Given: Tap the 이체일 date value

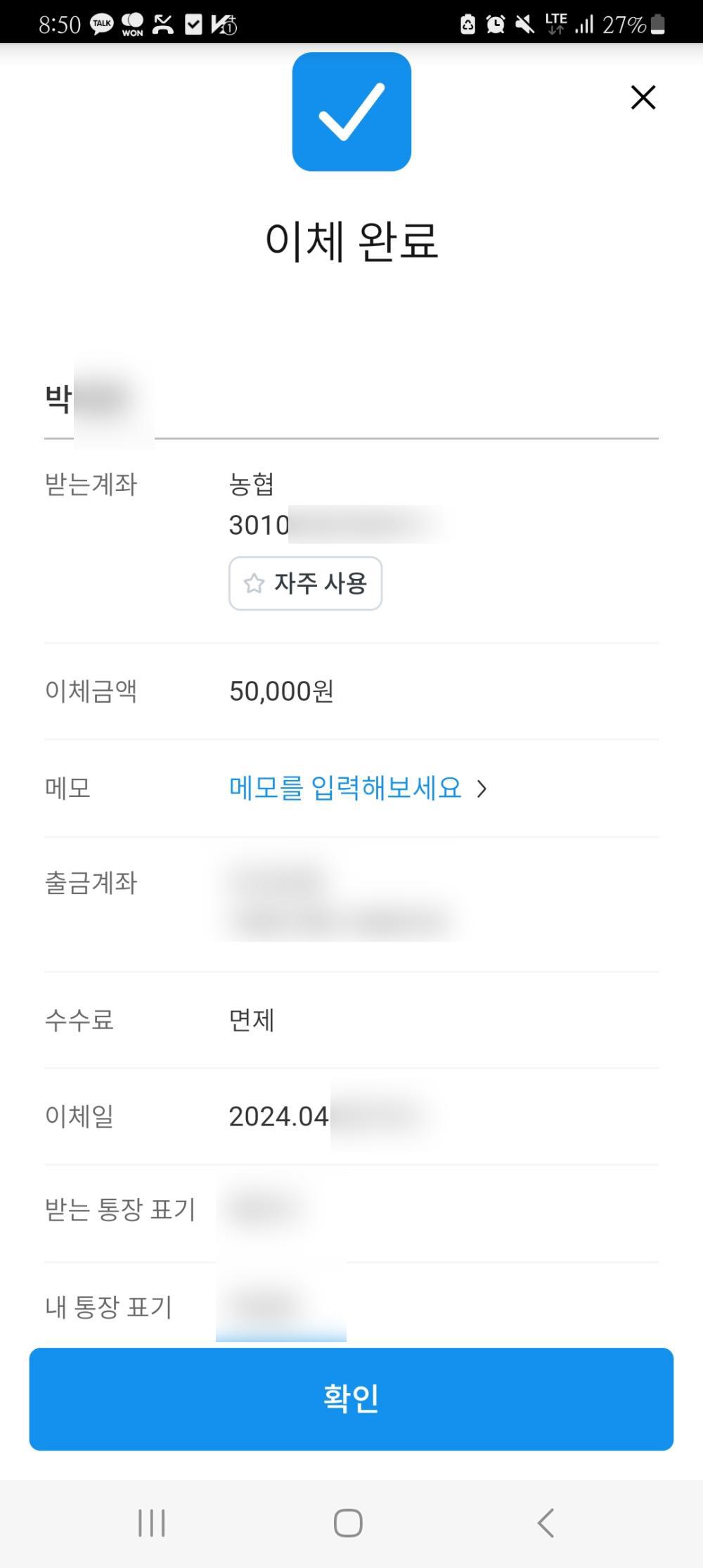Looking at the screenshot, I should [278, 1116].
